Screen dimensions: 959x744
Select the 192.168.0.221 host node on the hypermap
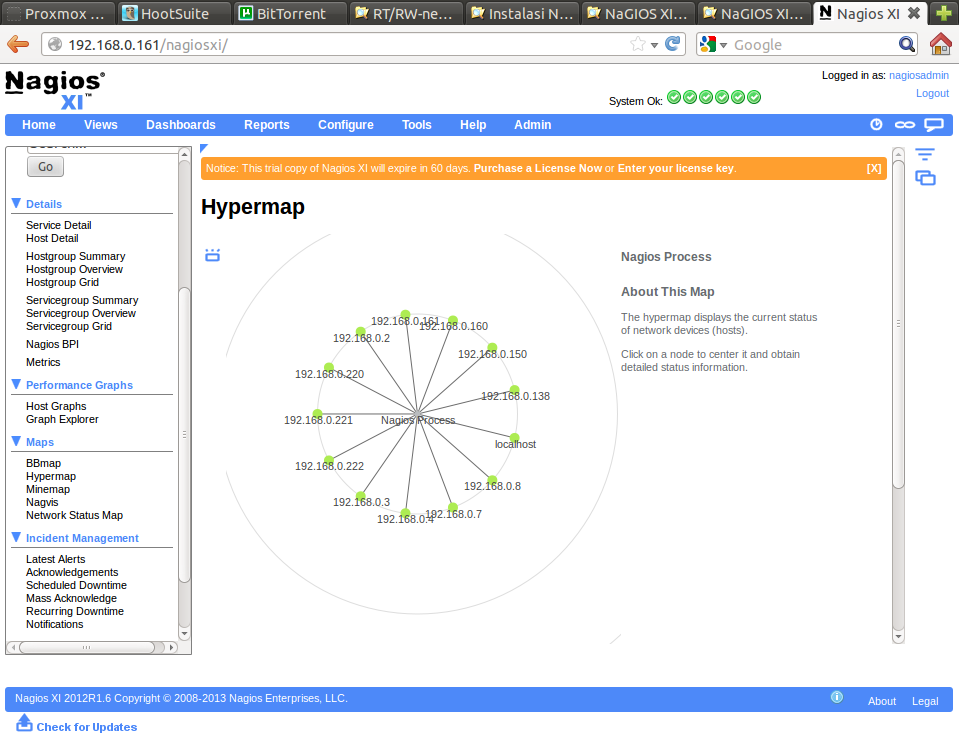pyautogui.click(x=318, y=414)
